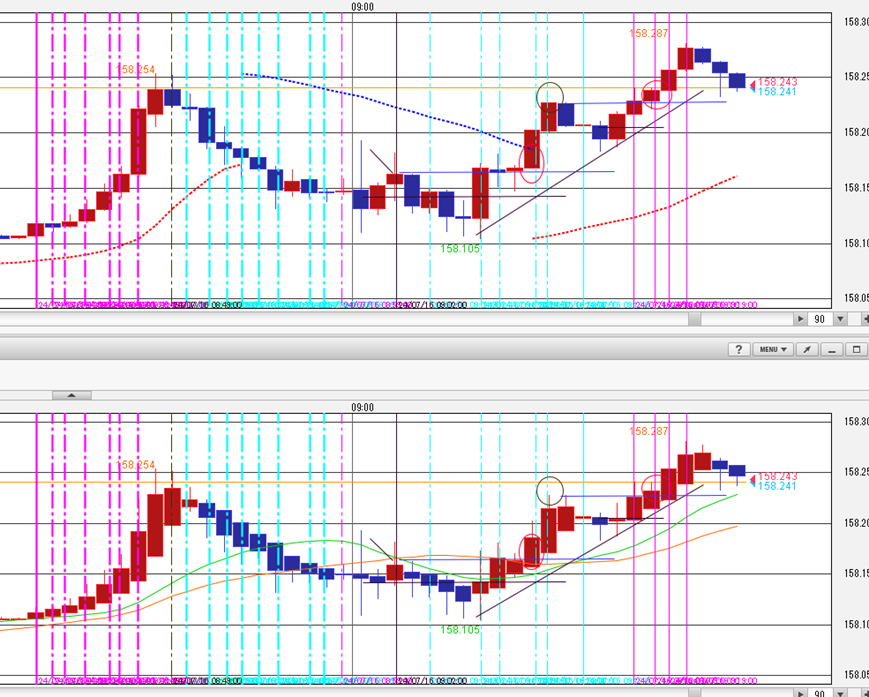Click the 09:00 time label above lower chart
This screenshot has width=869, height=697.
[x=362, y=407]
